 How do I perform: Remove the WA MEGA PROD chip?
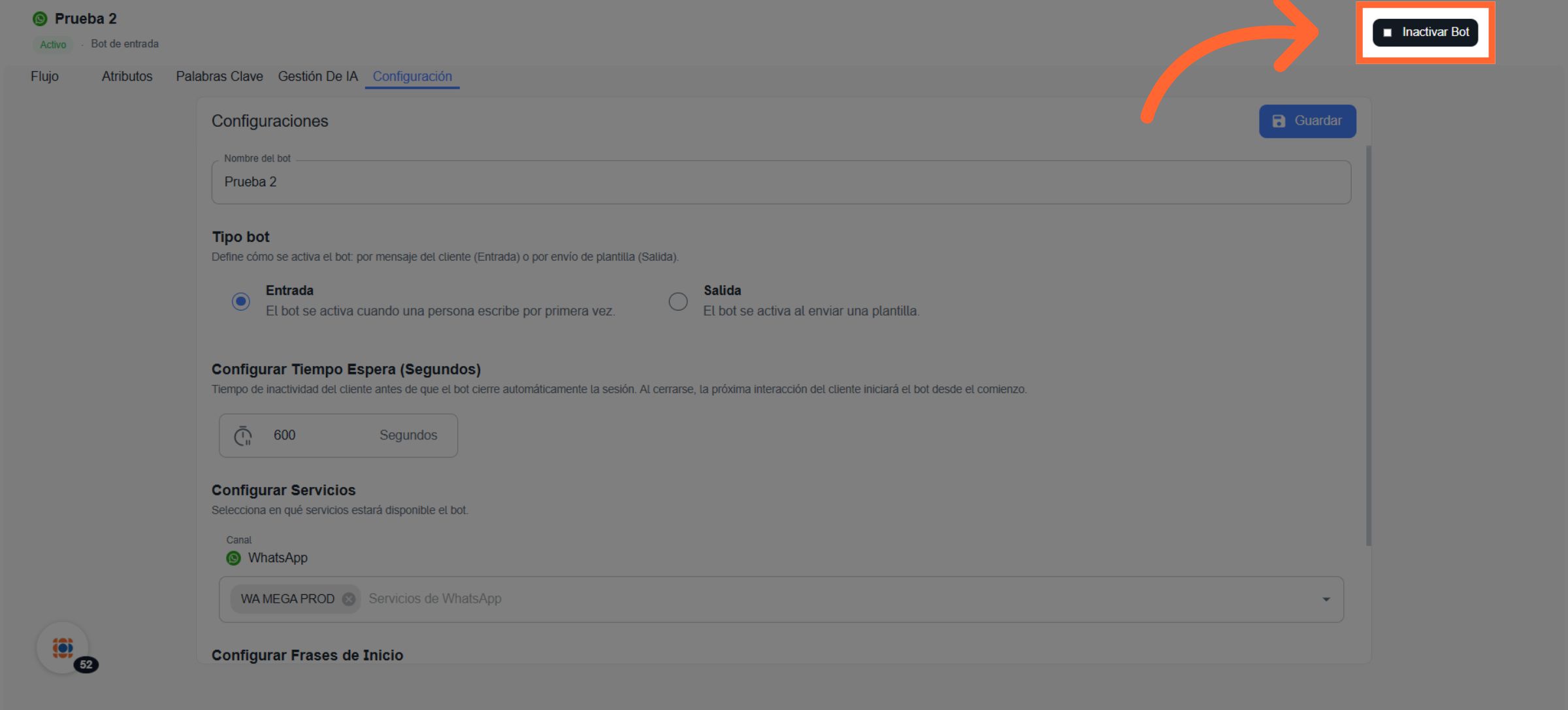(349, 599)
